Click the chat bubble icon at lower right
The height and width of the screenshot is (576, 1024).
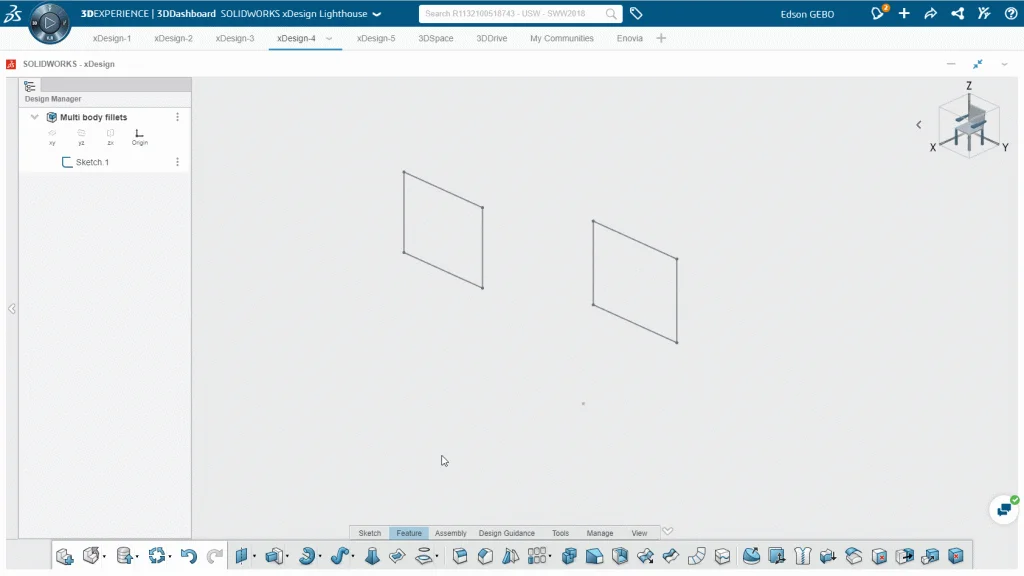(x=1003, y=509)
